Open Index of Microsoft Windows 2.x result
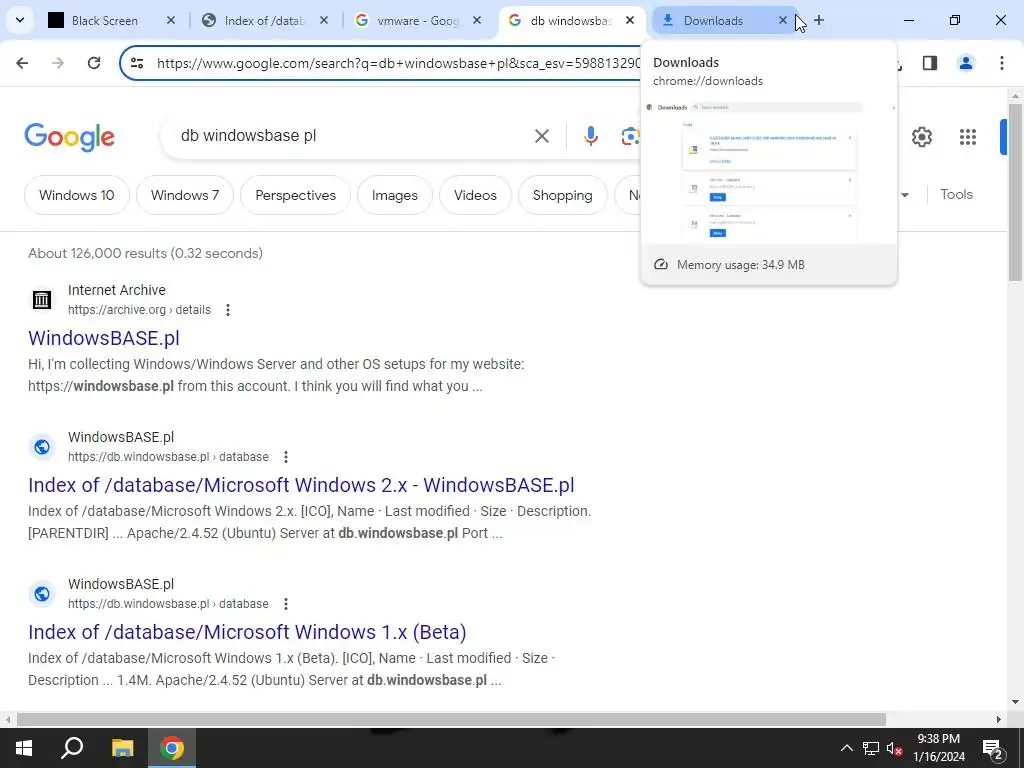Image resolution: width=1024 pixels, height=768 pixels. click(x=301, y=485)
